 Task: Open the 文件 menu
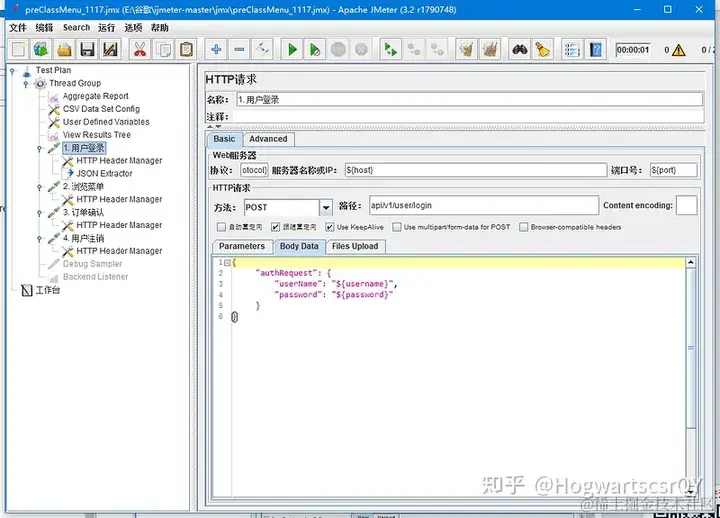[18, 28]
